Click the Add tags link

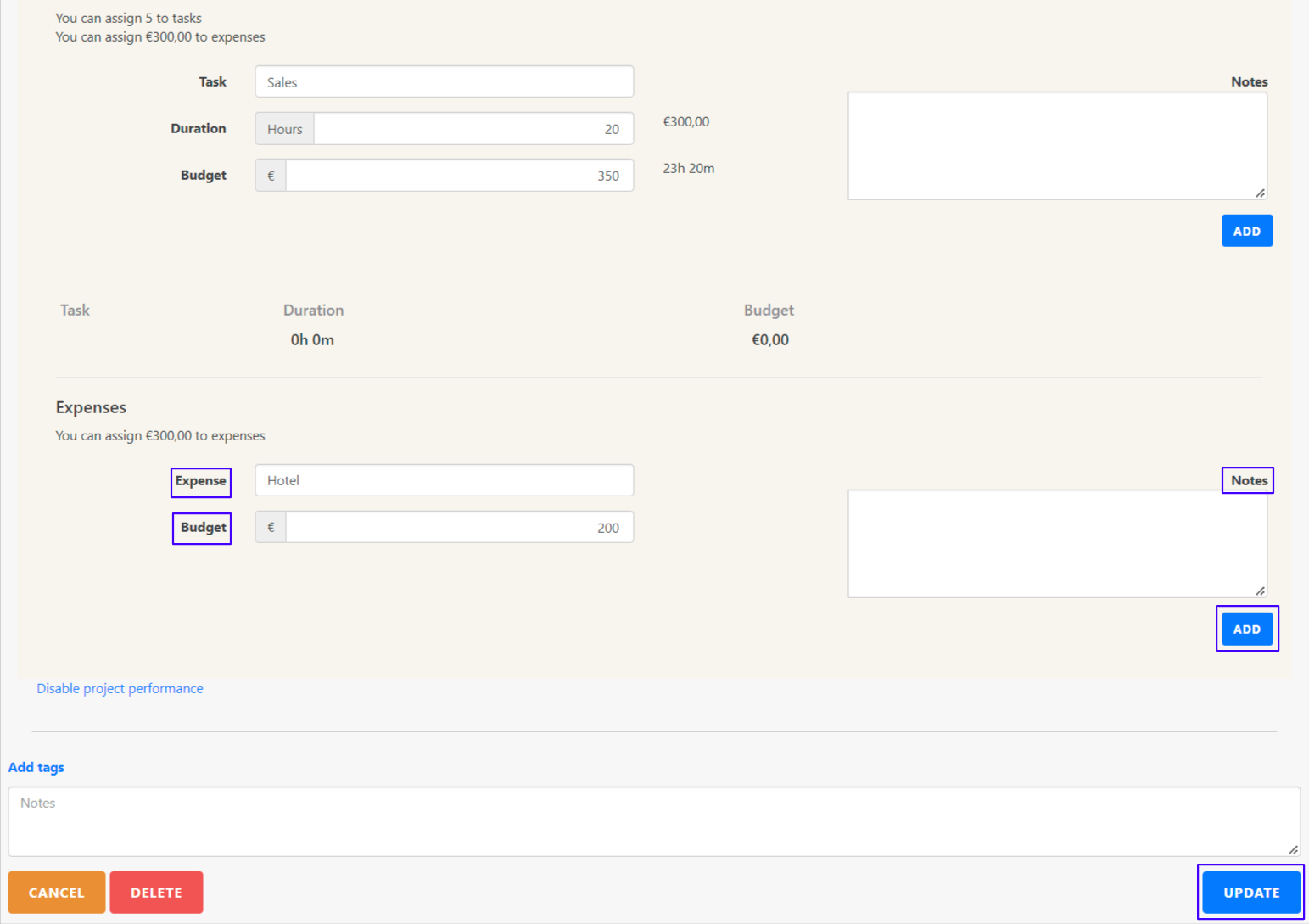[36, 767]
